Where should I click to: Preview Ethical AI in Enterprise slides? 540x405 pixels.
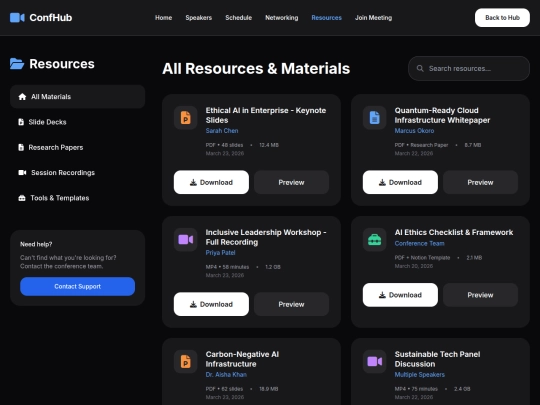pyautogui.click(x=291, y=182)
